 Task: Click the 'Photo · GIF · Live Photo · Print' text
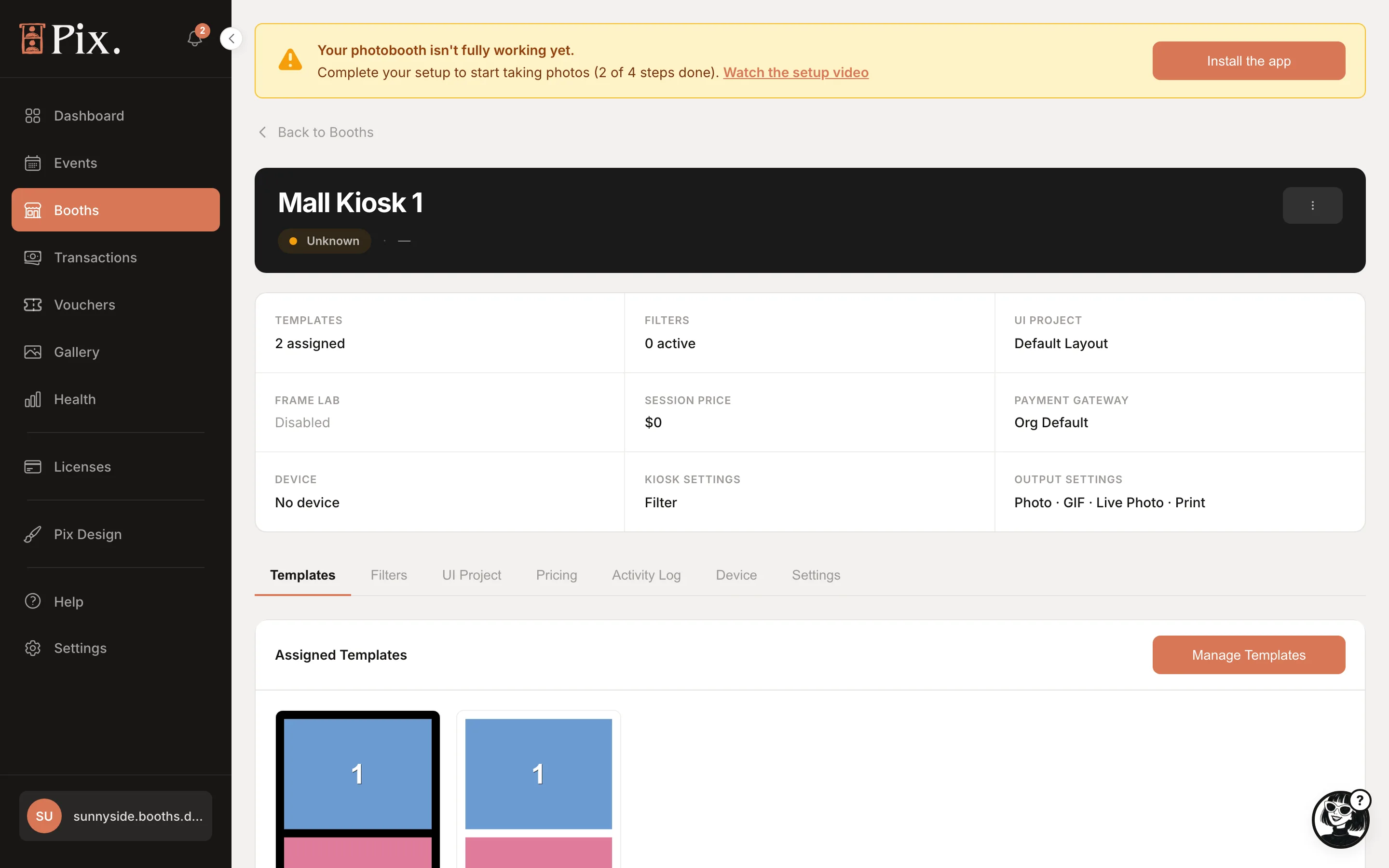click(x=1109, y=502)
